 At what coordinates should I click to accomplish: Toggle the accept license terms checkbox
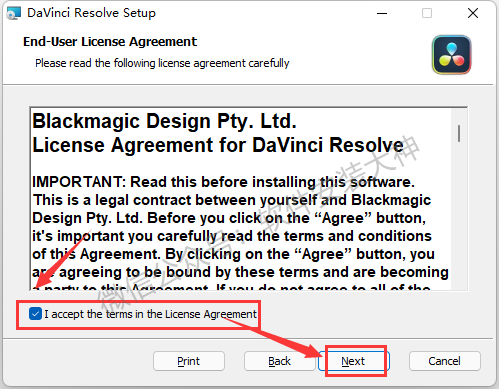tap(35, 314)
